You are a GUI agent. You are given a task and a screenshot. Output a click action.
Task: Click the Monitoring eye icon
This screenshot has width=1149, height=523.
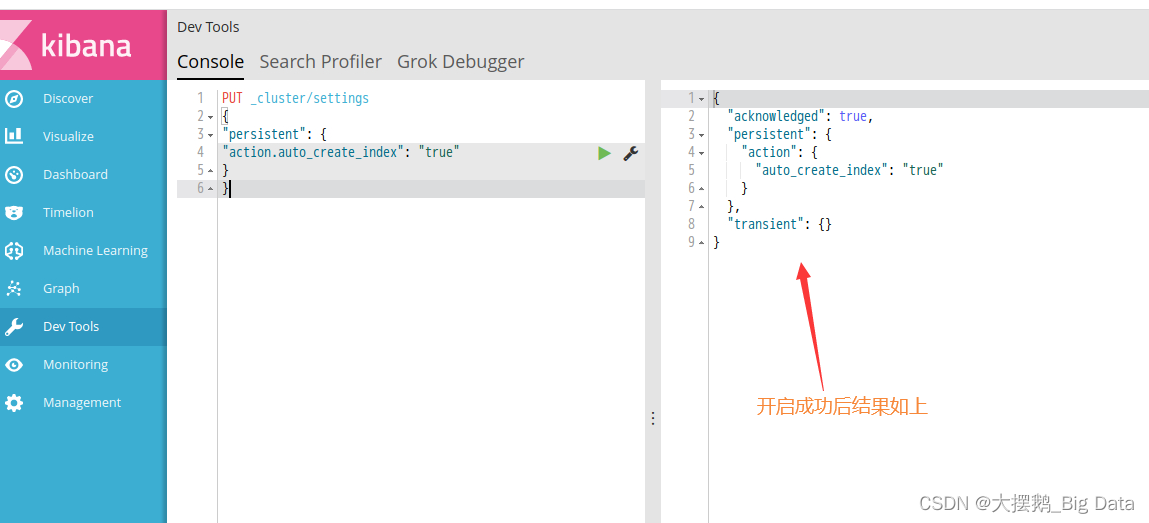(14, 365)
